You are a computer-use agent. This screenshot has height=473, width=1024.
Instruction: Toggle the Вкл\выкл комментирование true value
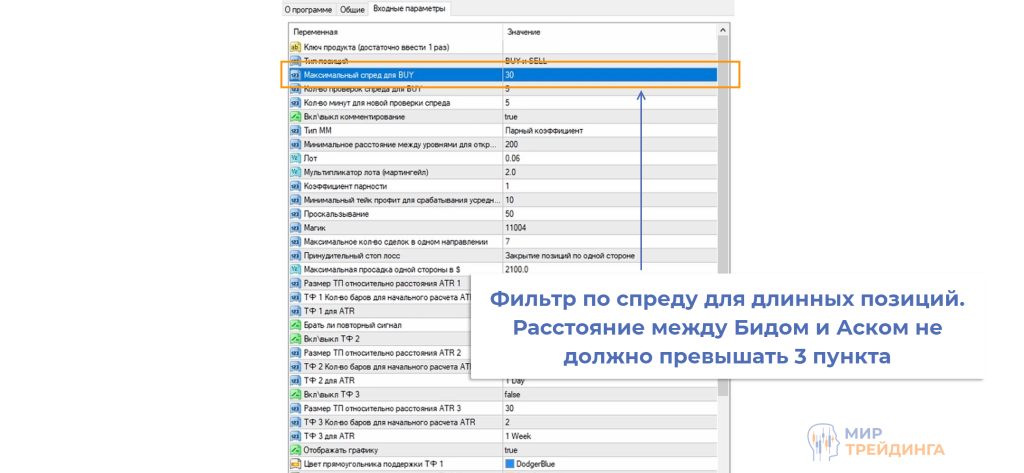[x=513, y=117]
